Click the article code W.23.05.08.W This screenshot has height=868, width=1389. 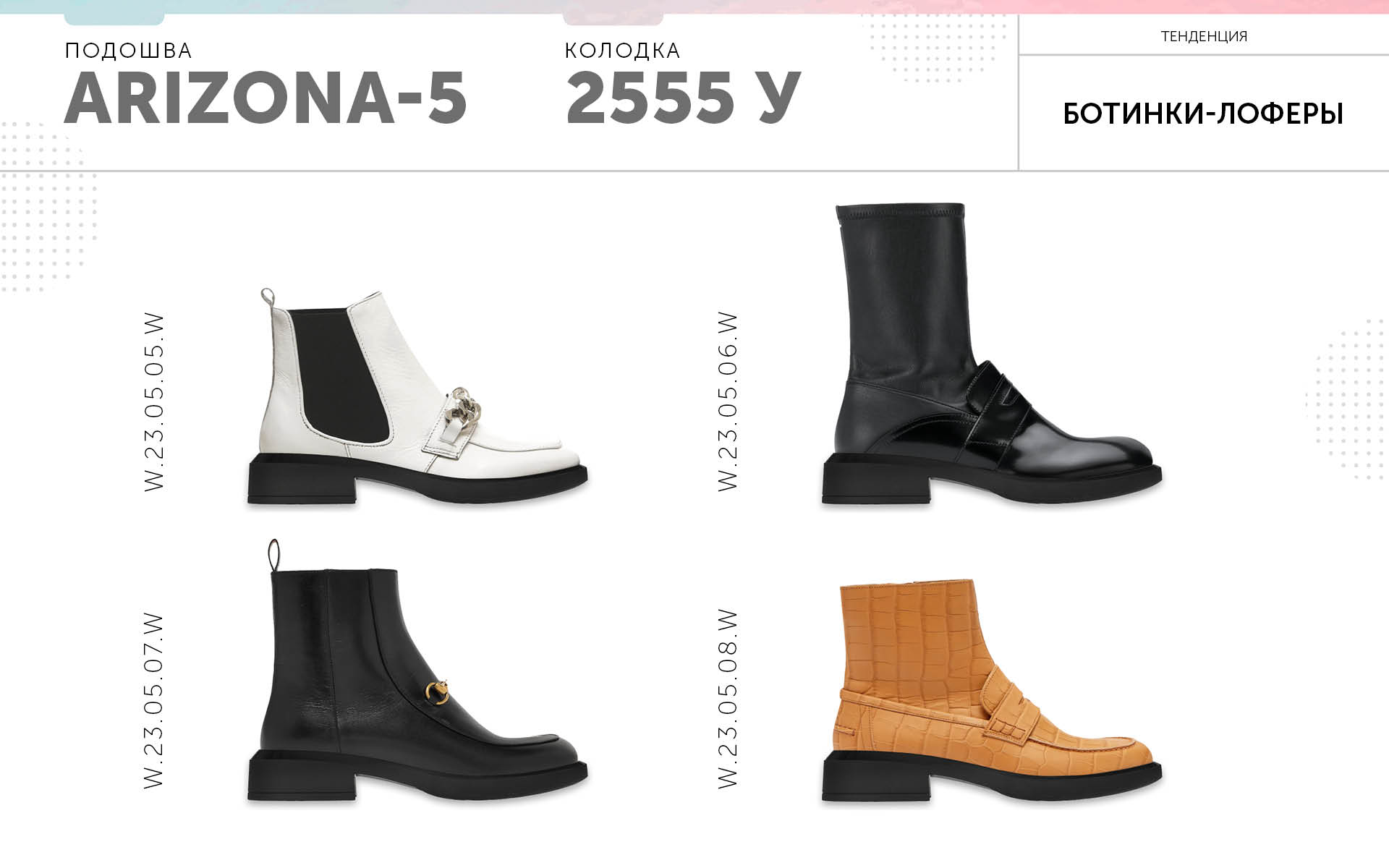point(728,699)
